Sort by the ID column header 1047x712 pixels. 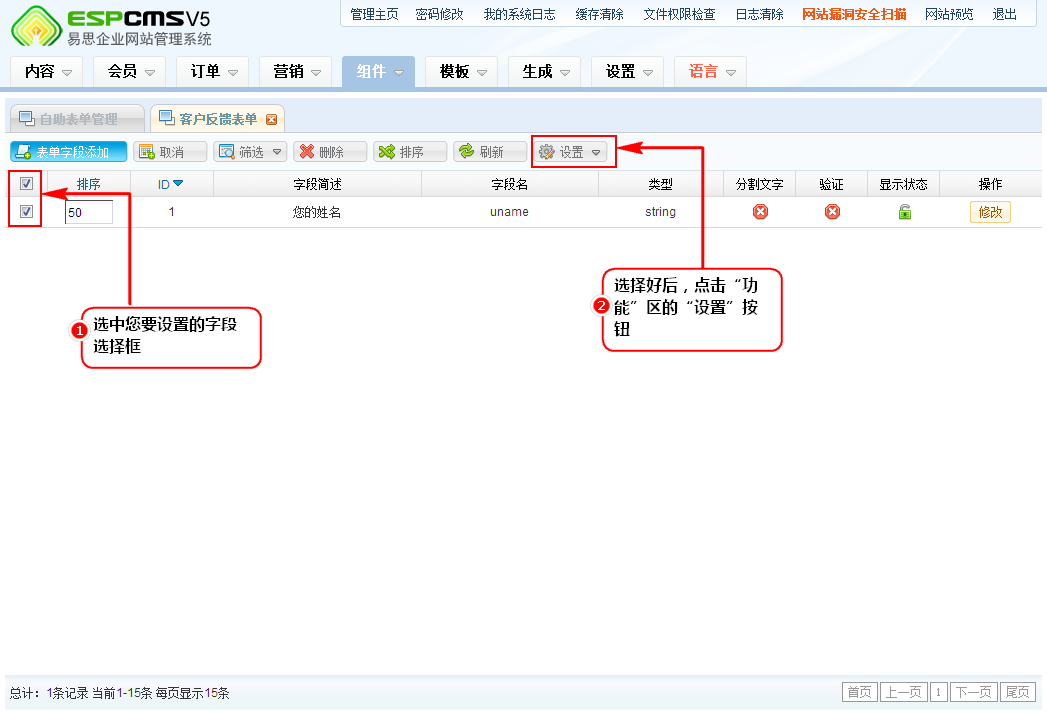tap(171, 184)
